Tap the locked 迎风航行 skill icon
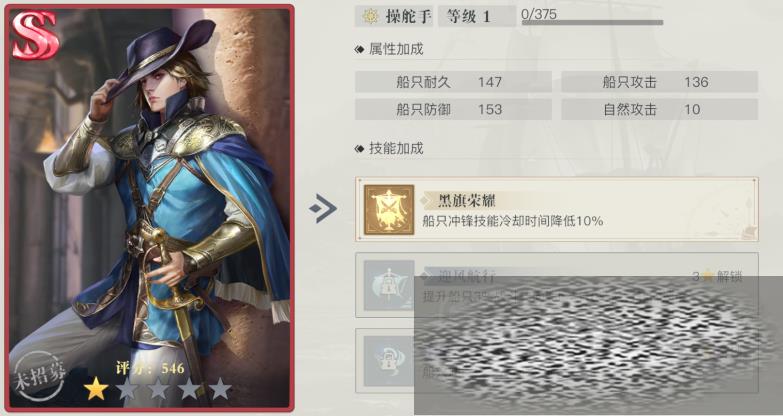 (389, 285)
